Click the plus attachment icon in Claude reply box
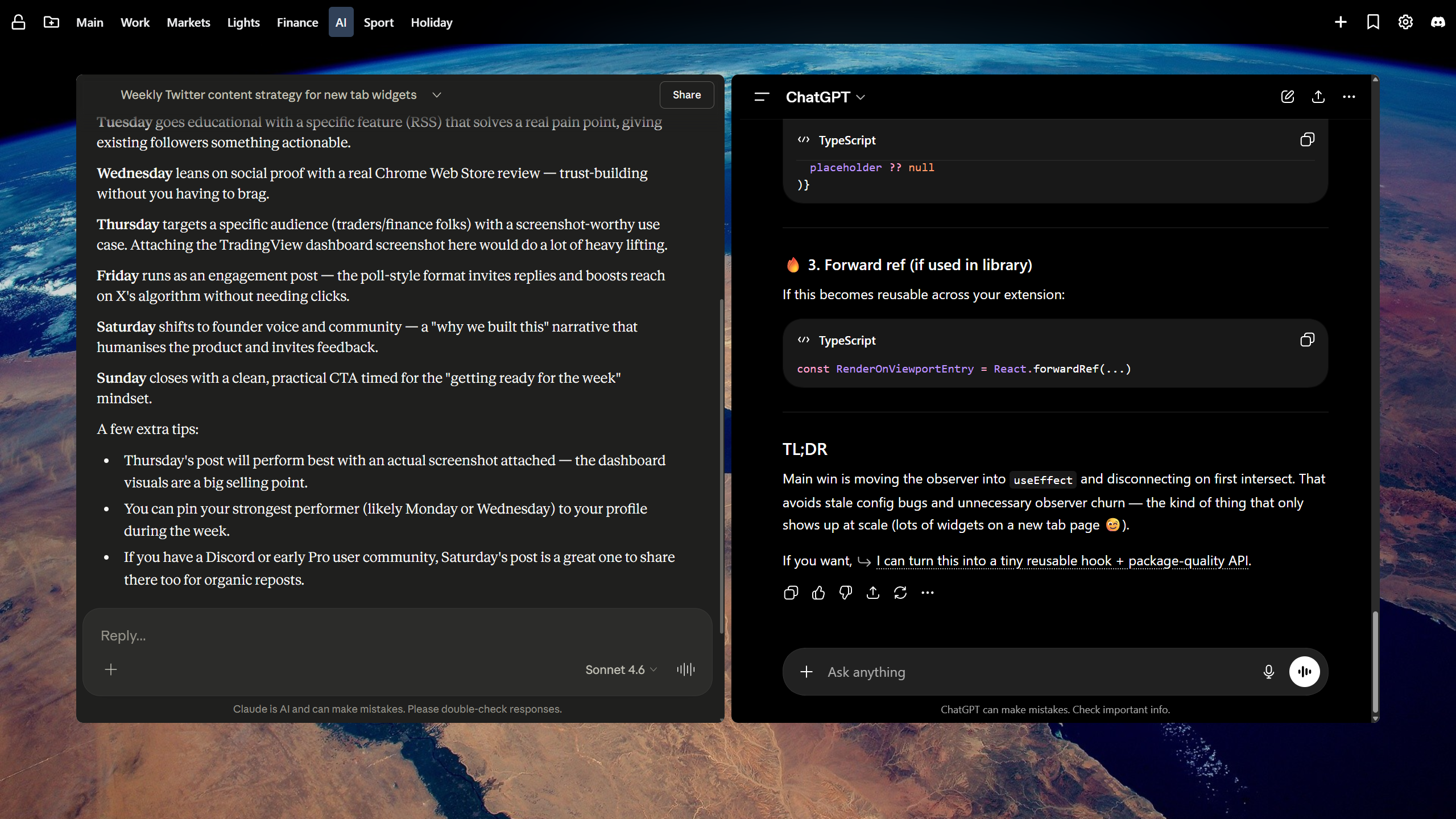The width and height of the screenshot is (1456, 819). click(x=111, y=669)
